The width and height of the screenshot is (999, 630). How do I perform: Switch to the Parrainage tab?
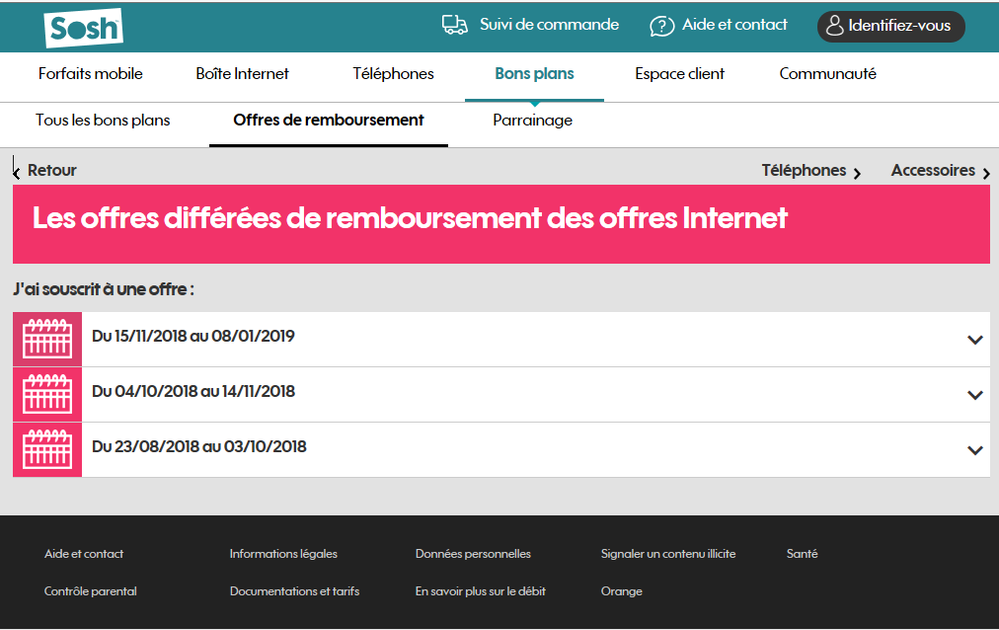coord(532,121)
